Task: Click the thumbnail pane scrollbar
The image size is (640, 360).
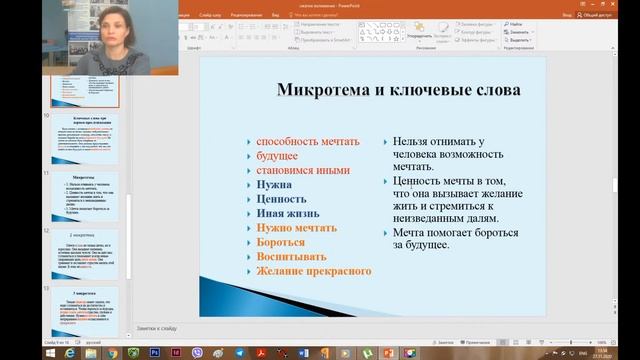Action: pyautogui.click(x=129, y=236)
